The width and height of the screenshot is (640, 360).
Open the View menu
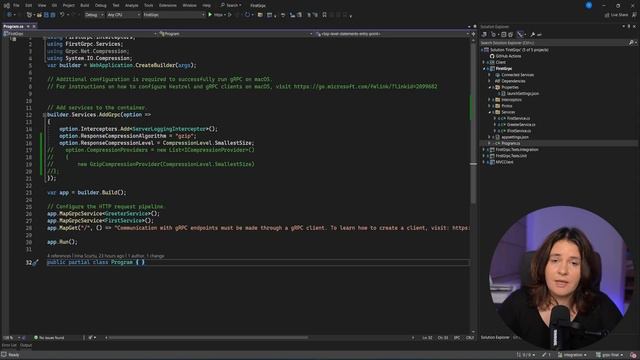pyautogui.click(x=42, y=5)
